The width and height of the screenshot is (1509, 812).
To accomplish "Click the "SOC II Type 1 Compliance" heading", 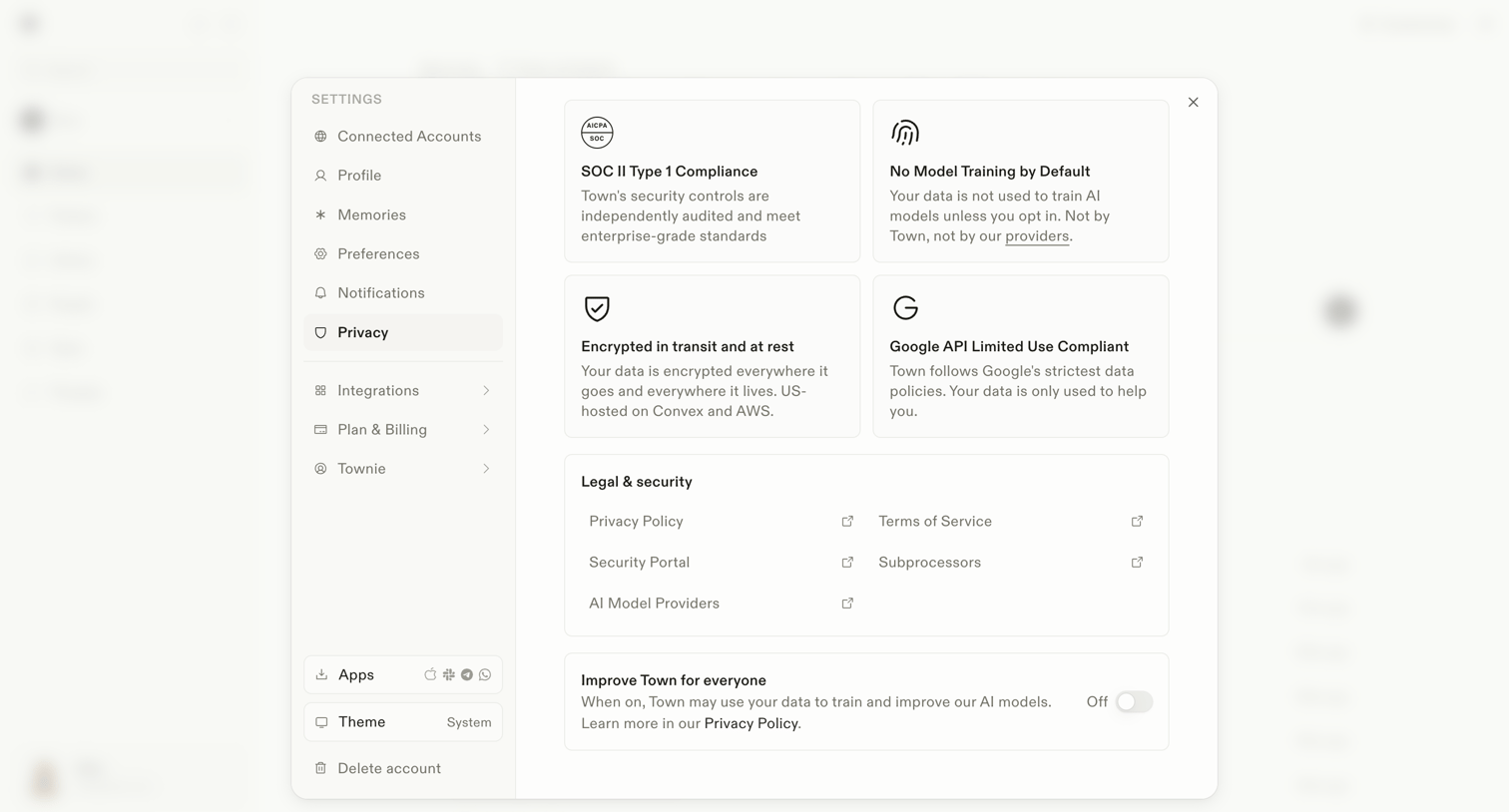I will [670, 172].
